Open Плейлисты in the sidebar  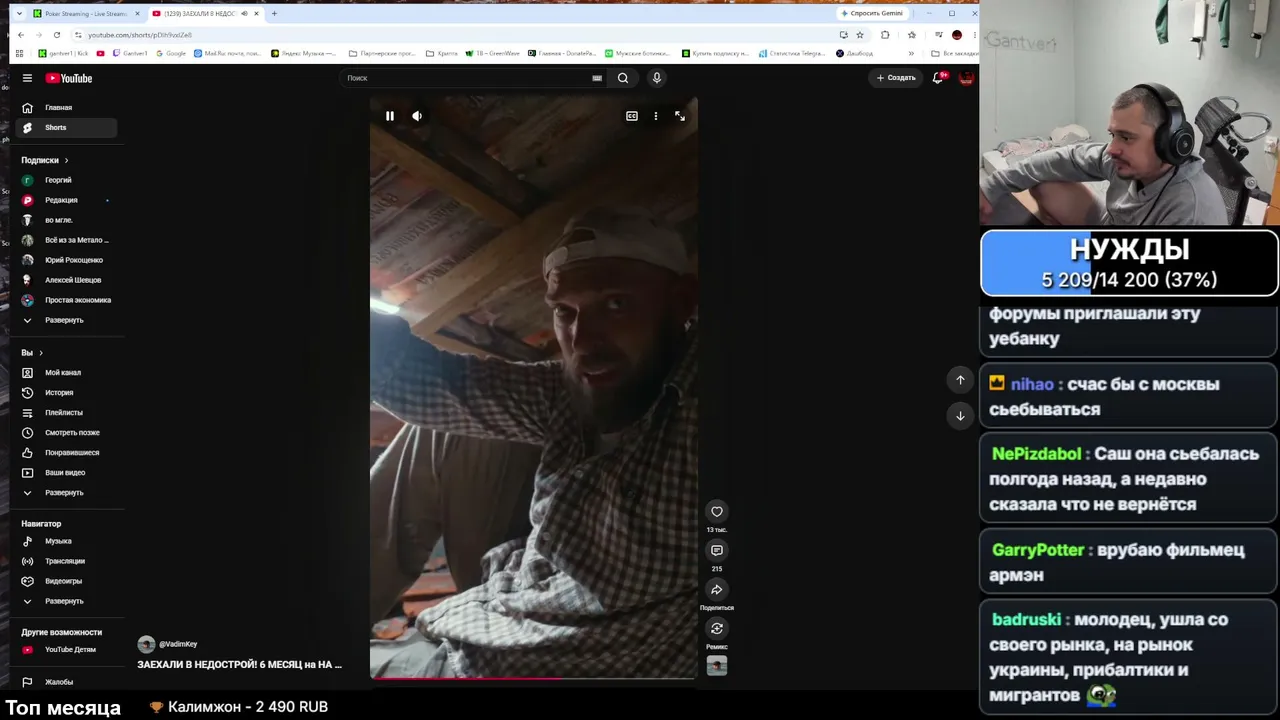(66, 412)
